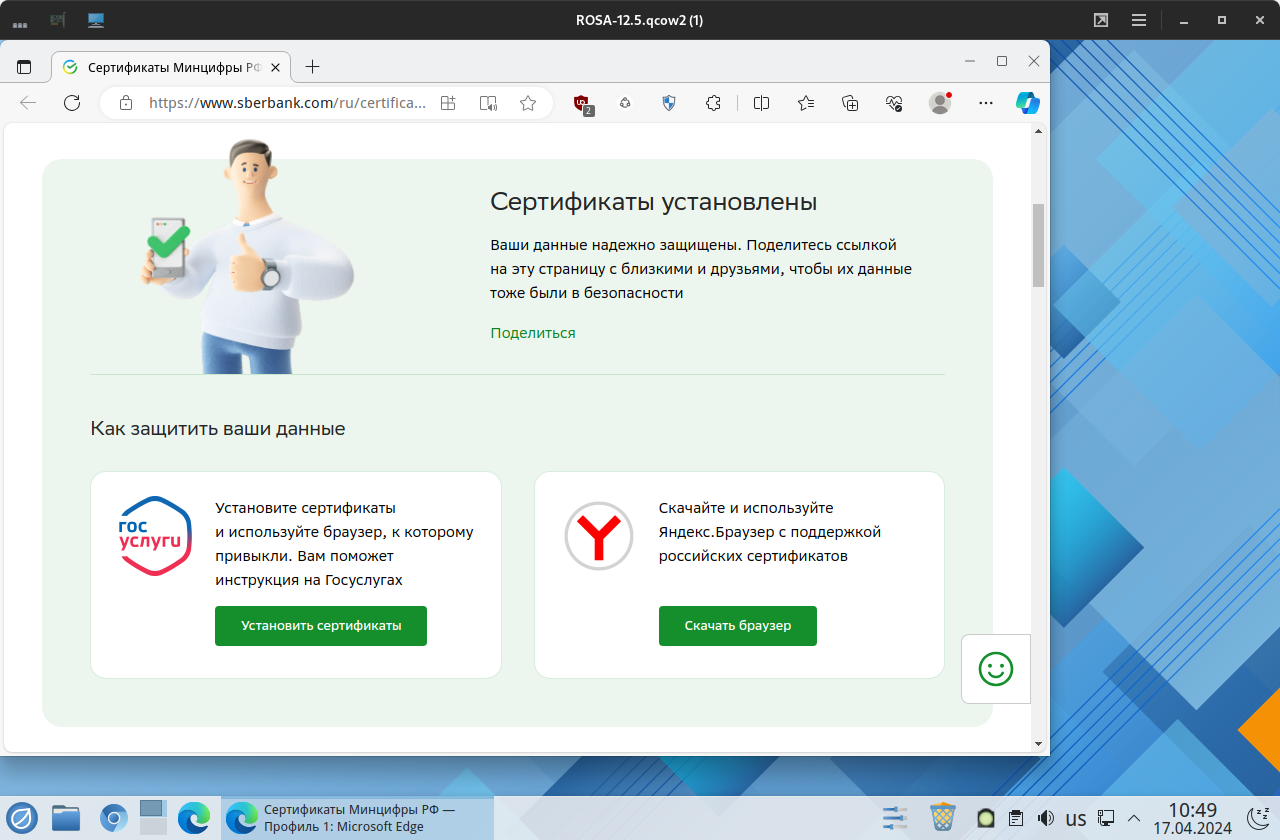Click the Как защитить ваши данные heading

pyautogui.click(x=218, y=429)
